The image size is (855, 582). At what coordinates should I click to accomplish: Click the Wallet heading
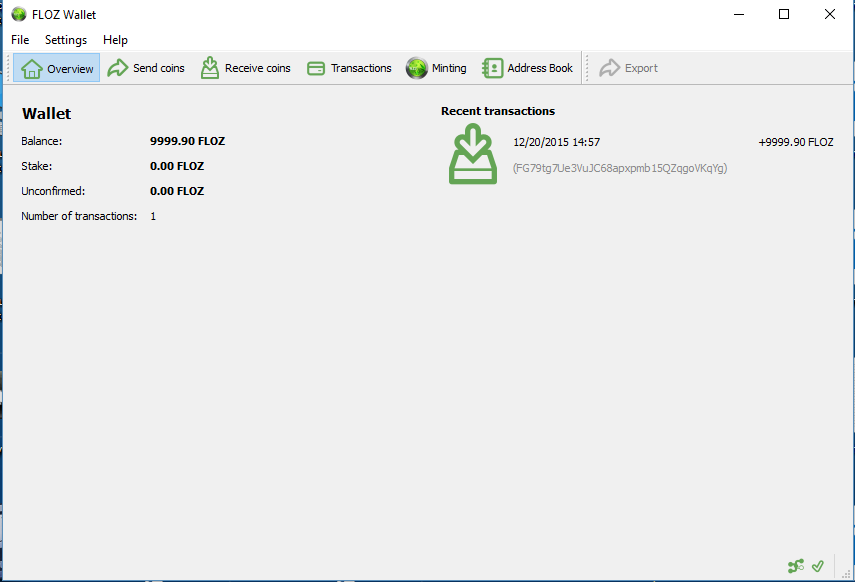(46, 113)
